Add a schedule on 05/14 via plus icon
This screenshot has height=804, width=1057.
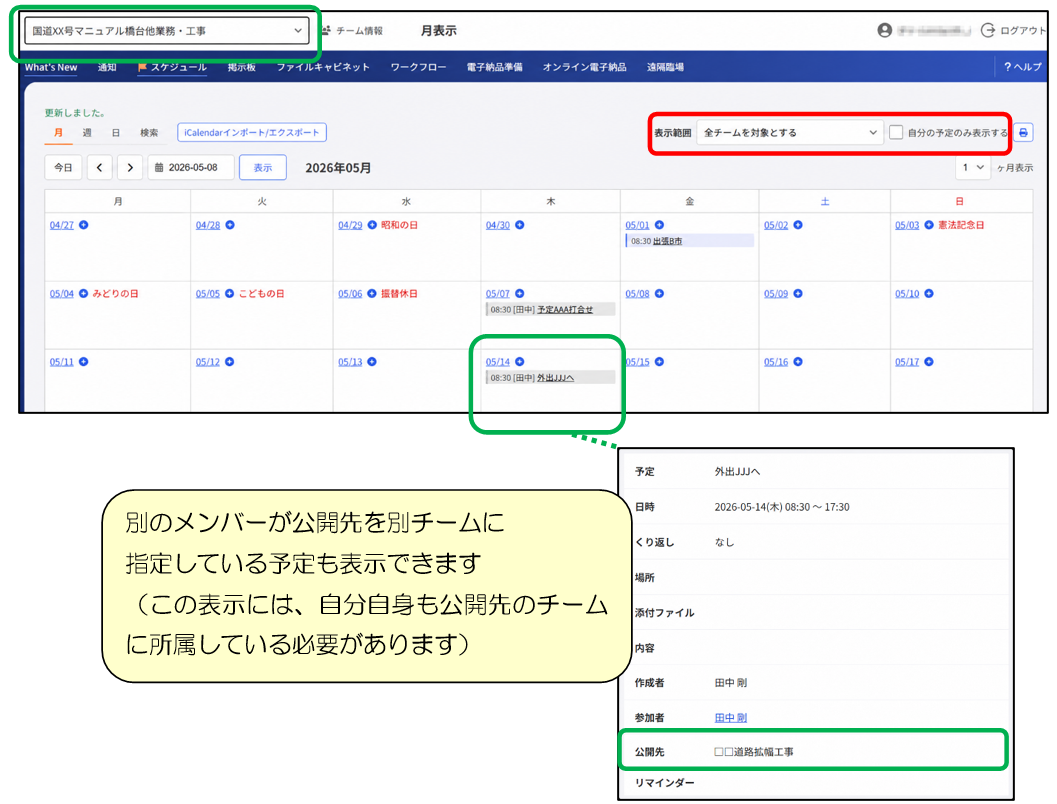520,362
